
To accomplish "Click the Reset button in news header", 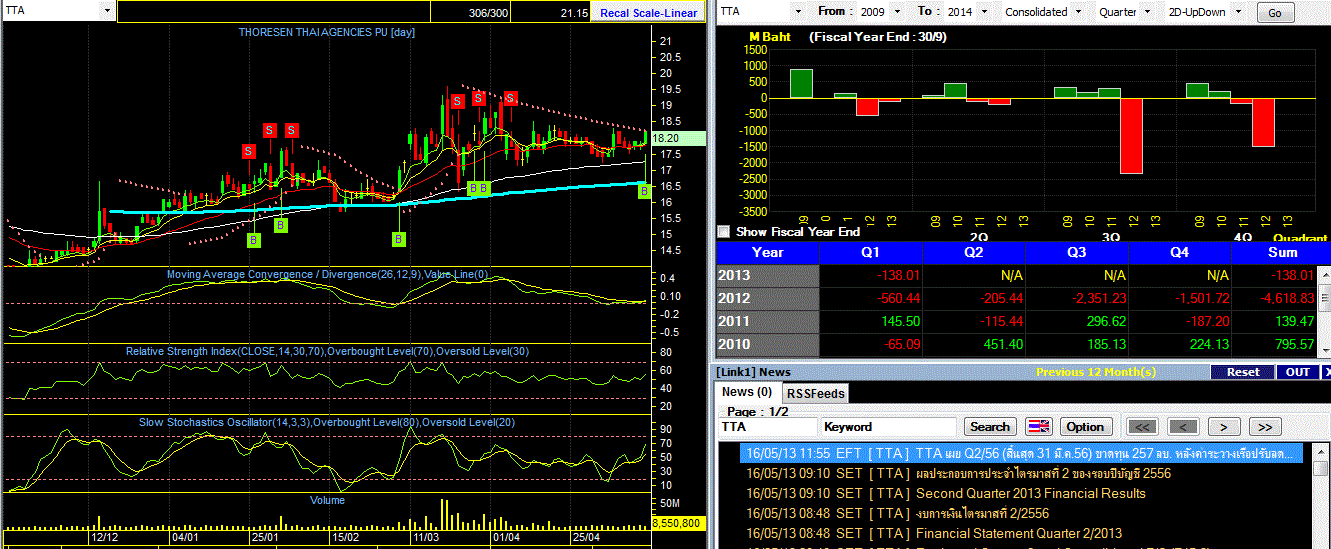I will coord(1243,372).
